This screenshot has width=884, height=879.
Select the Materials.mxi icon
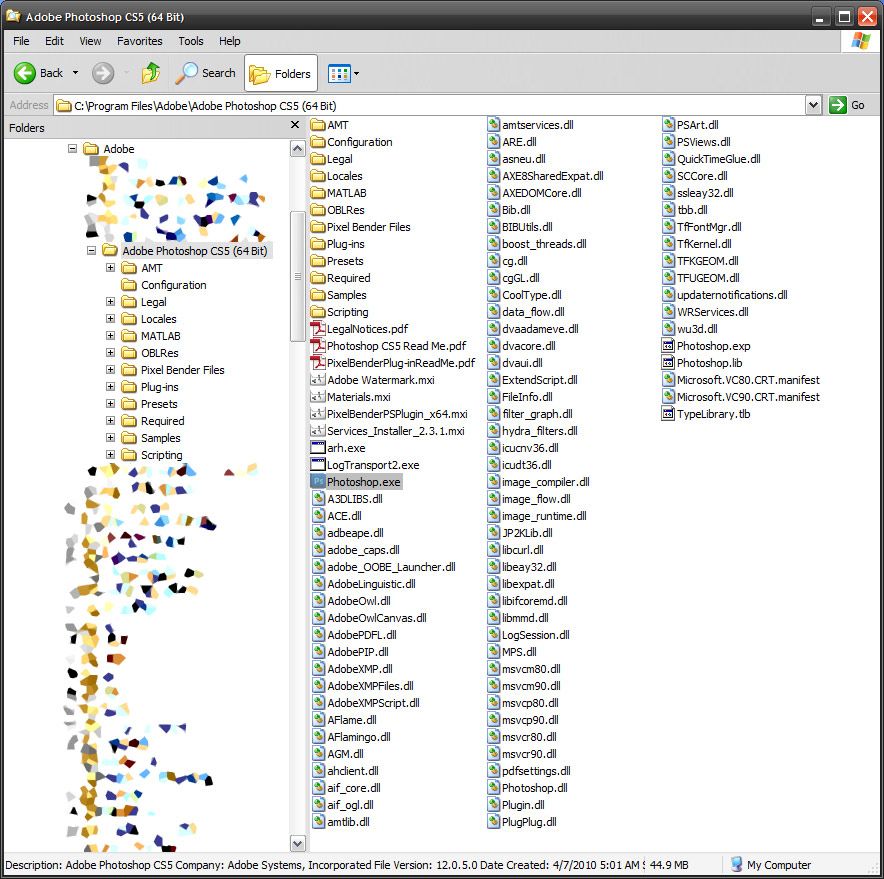click(318, 397)
